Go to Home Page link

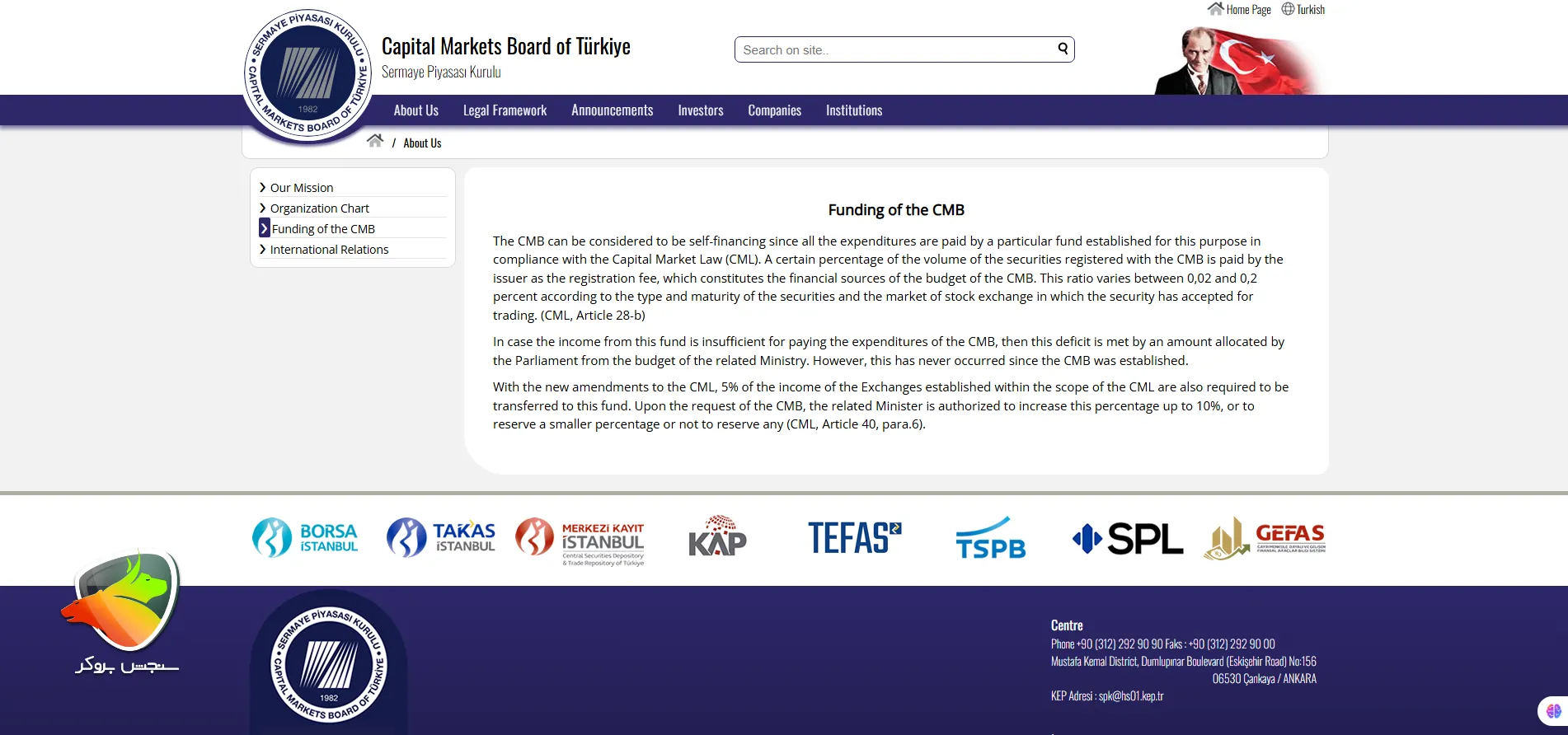1239,10
